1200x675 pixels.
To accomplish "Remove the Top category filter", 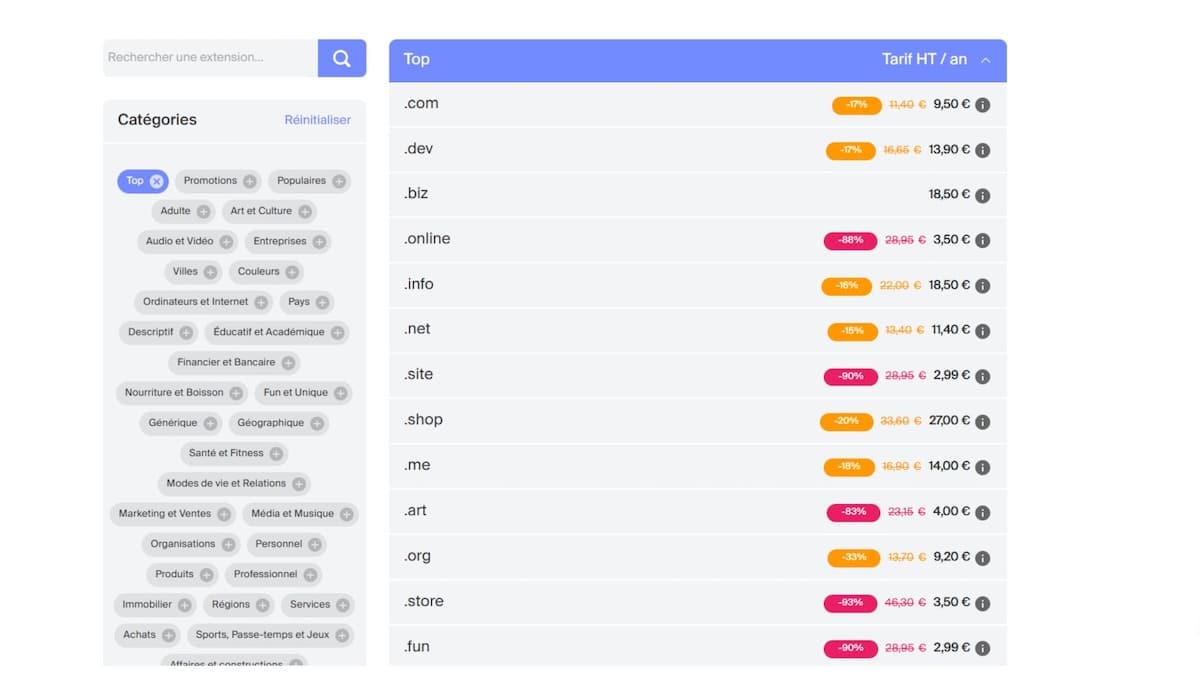I will tap(157, 181).
